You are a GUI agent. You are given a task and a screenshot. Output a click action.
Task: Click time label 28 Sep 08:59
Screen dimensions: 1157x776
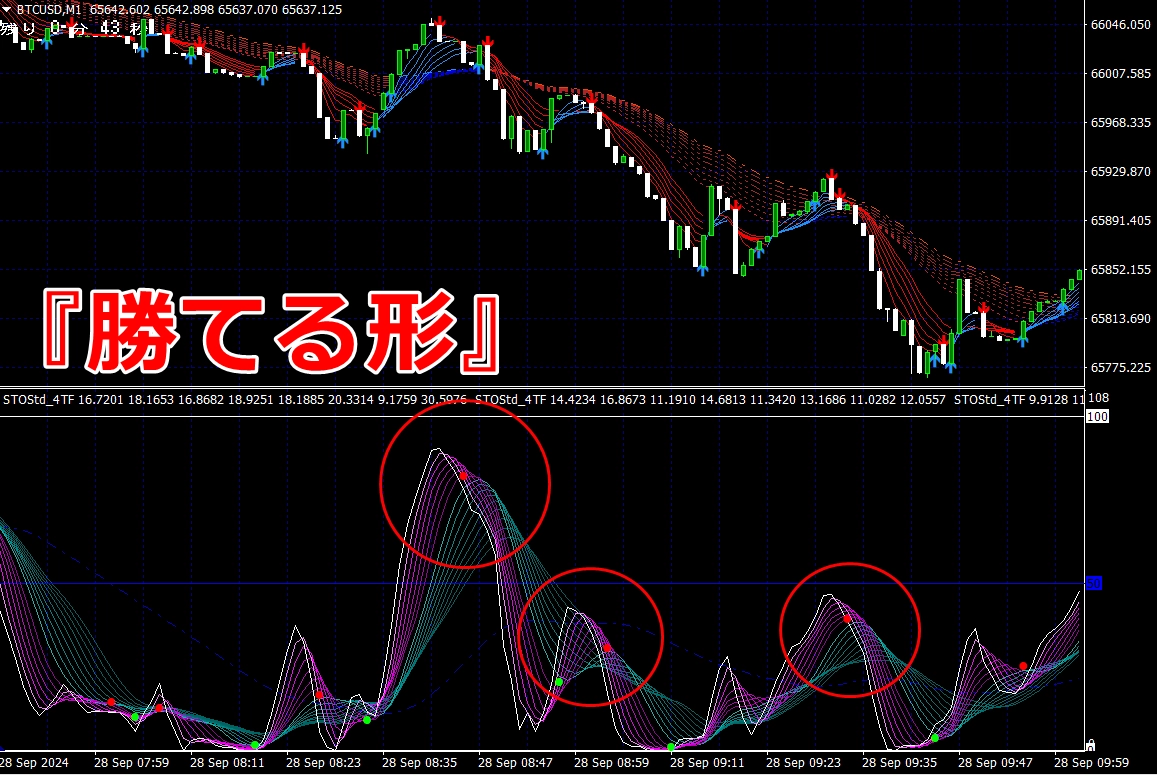[611, 763]
